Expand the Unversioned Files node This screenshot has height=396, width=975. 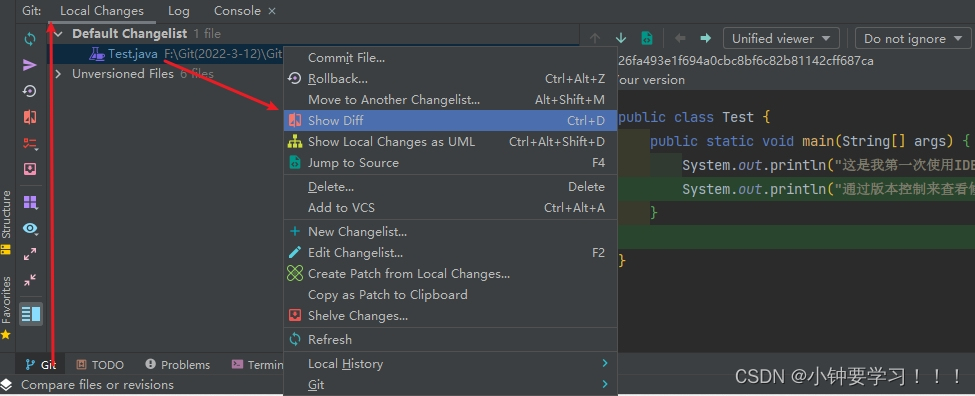58,74
